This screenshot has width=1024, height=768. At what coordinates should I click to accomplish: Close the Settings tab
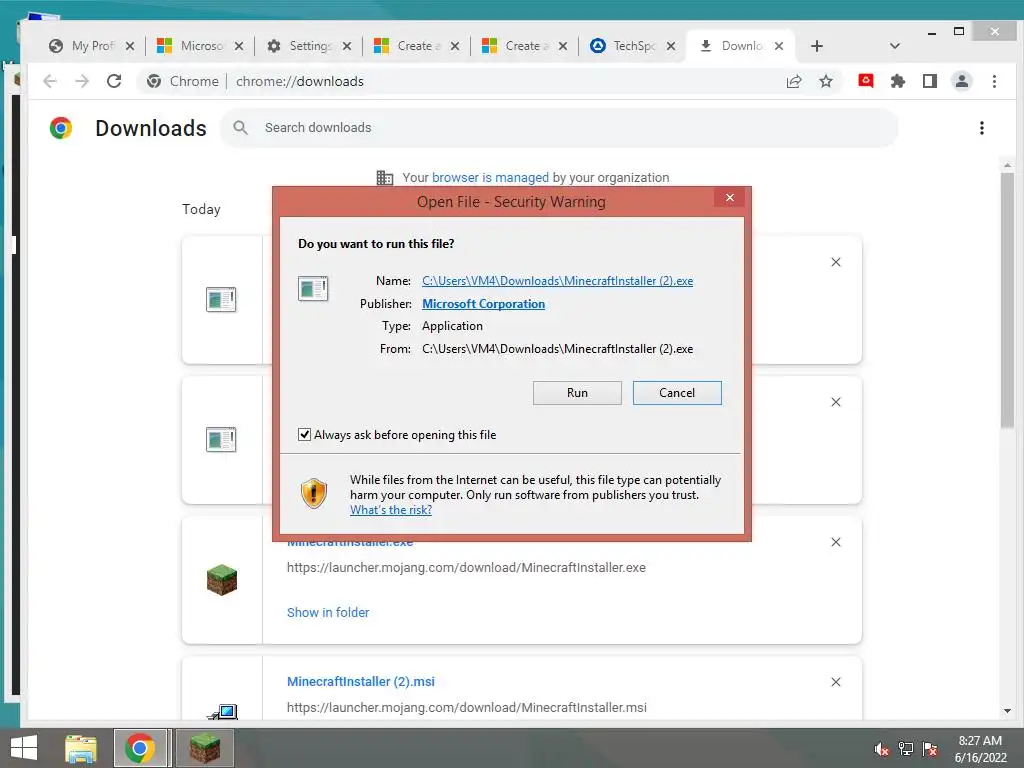click(347, 46)
